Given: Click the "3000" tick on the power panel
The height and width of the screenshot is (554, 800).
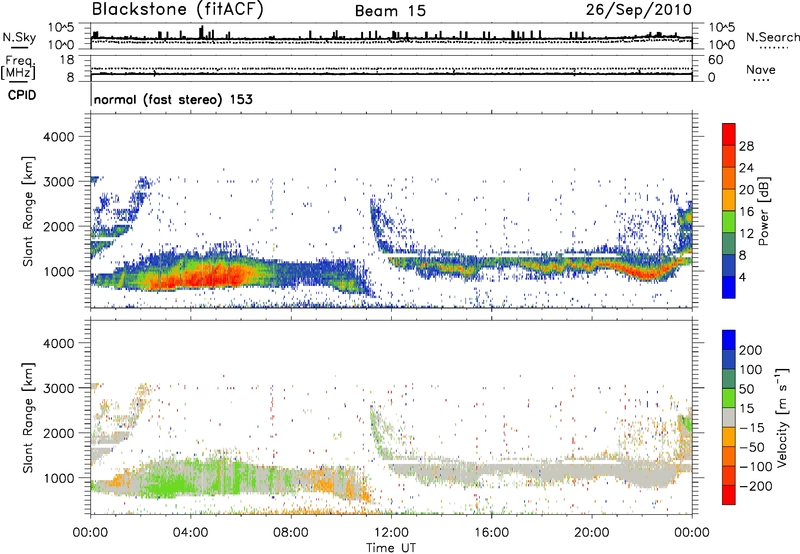Looking at the screenshot, I should [x=58, y=182].
